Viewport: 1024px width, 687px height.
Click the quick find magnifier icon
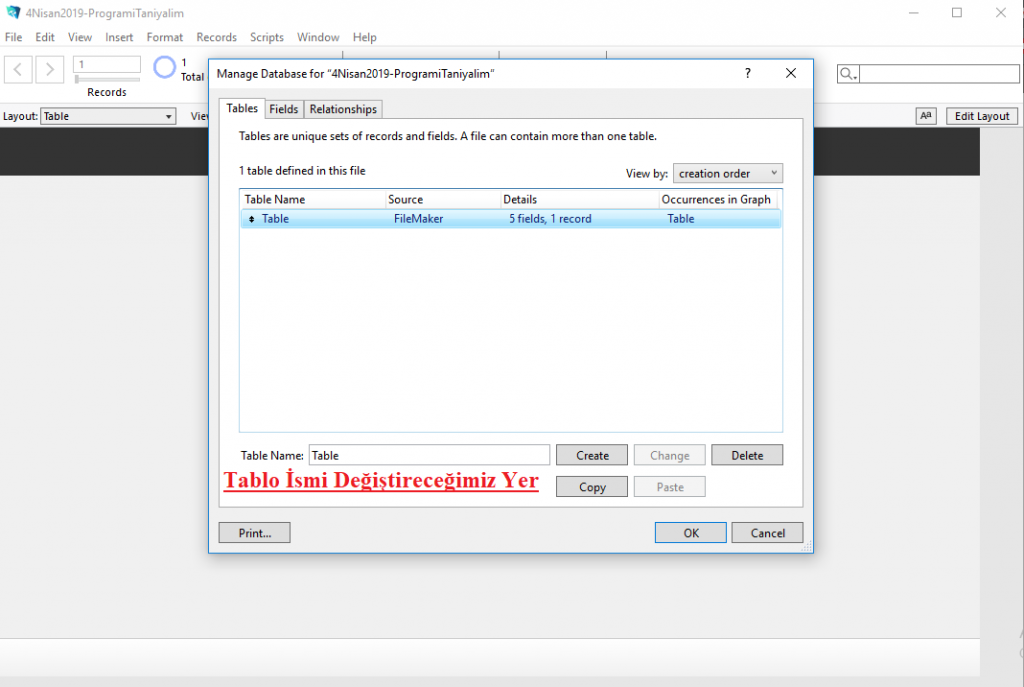847,74
